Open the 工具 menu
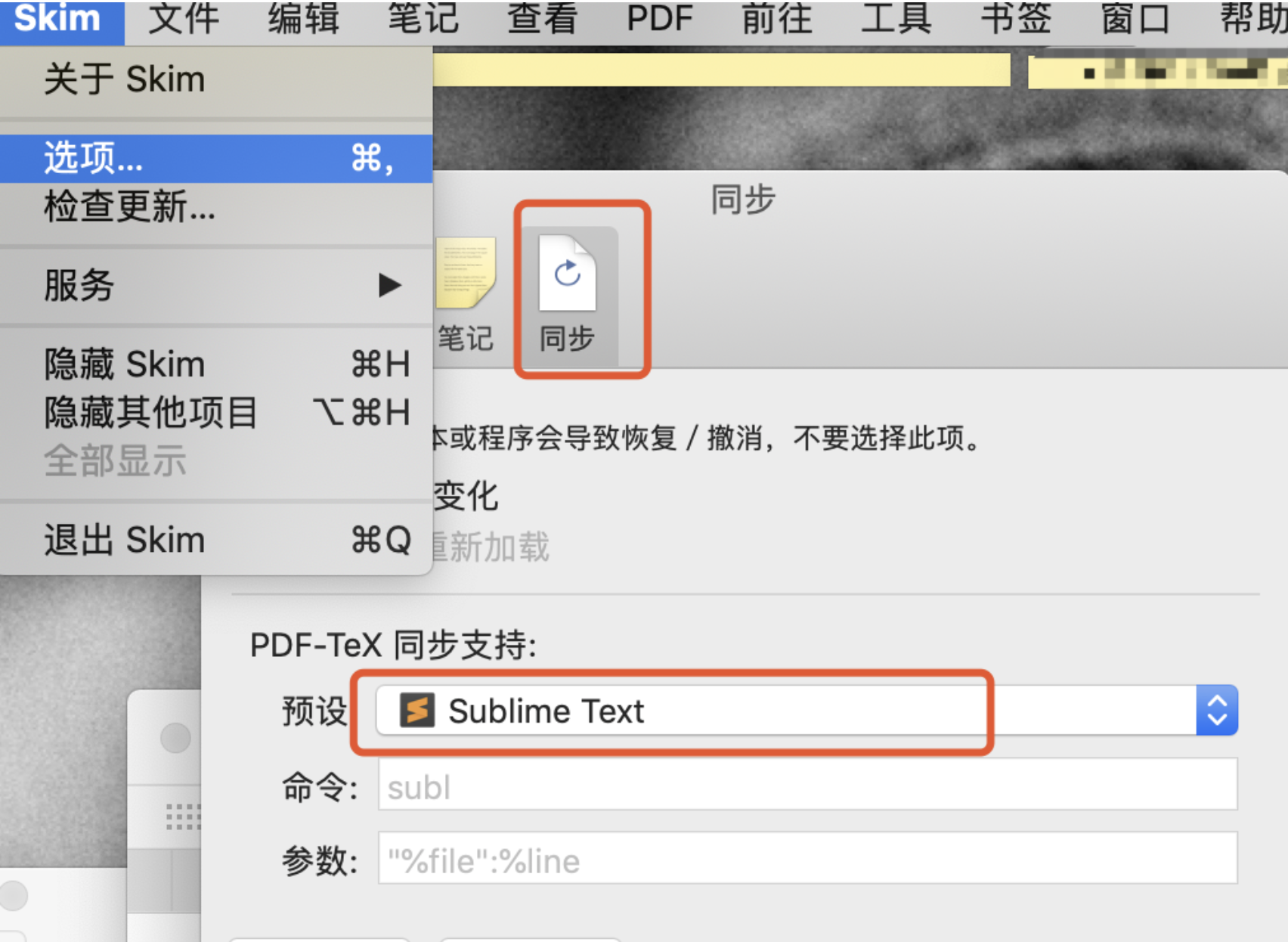This screenshot has width=1288, height=942. (896, 20)
